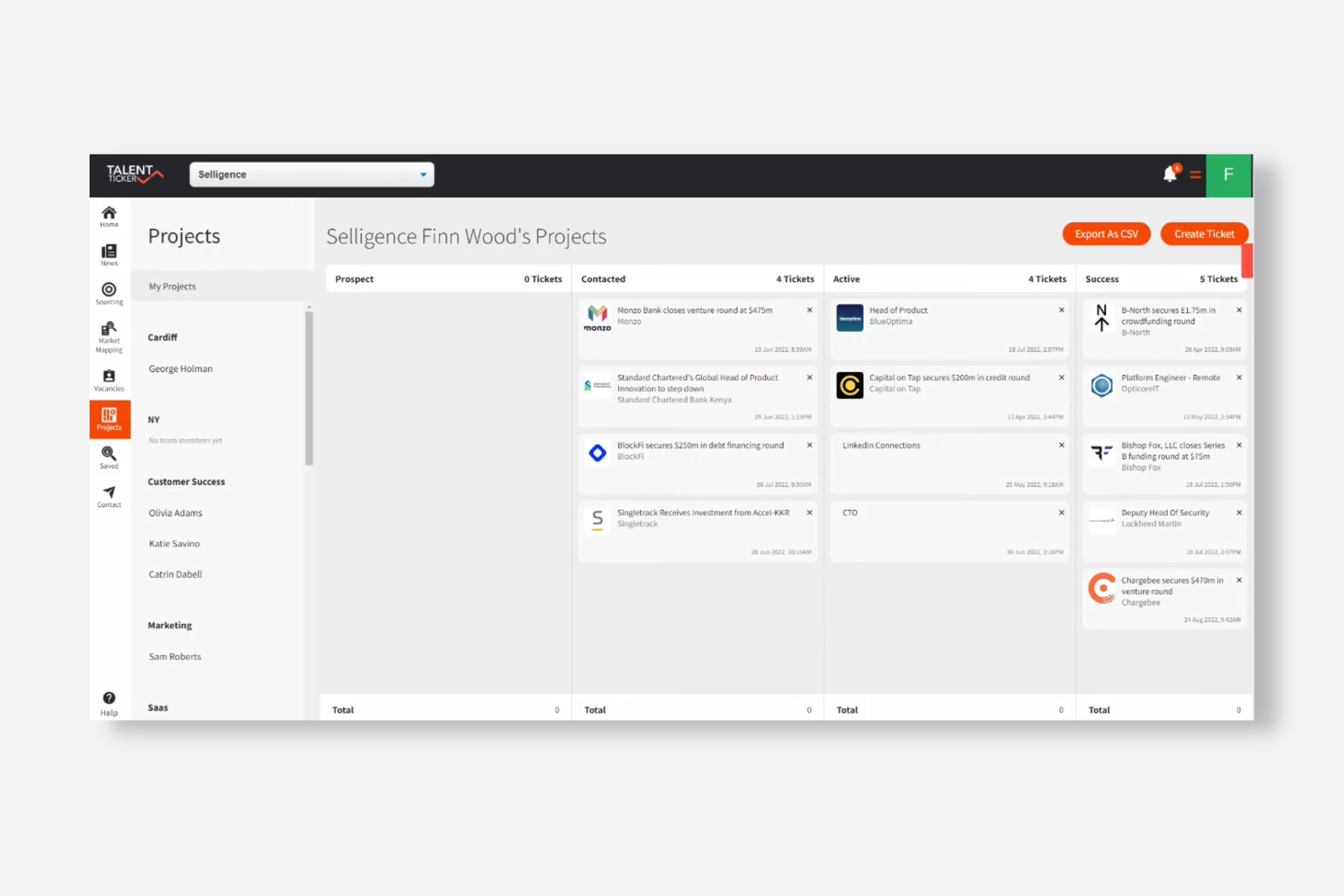This screenshot has width=1344, height=896.
Task: Click the BlueOptima logo
Action: [x=849, y=318]
